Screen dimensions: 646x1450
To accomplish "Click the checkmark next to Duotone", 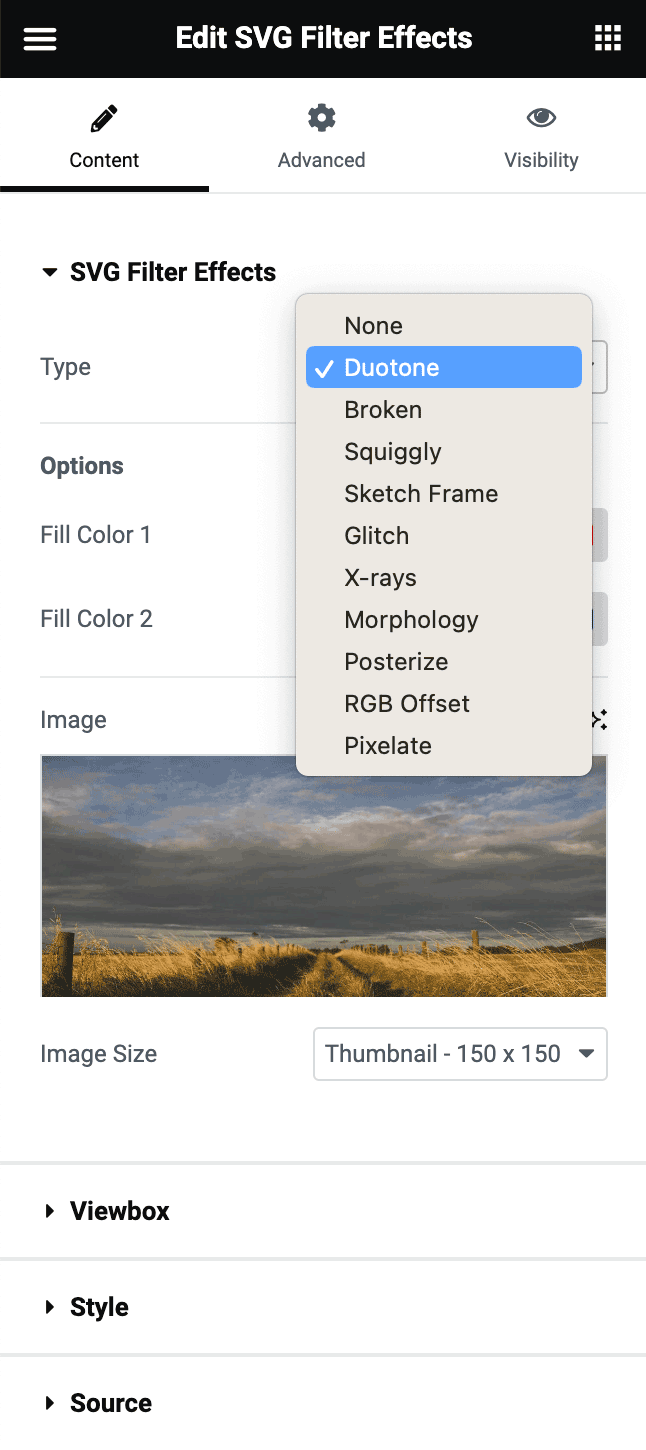I will 324,367.
